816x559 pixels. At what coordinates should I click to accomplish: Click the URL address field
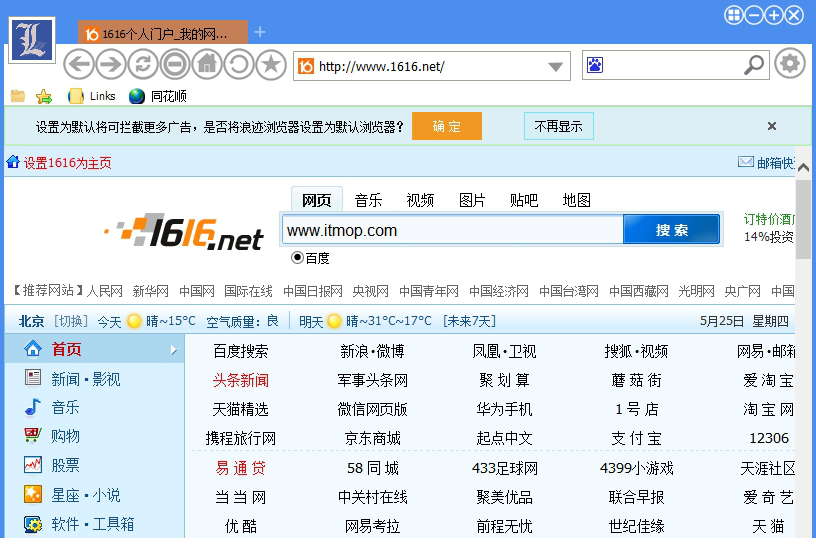point(431,67)
